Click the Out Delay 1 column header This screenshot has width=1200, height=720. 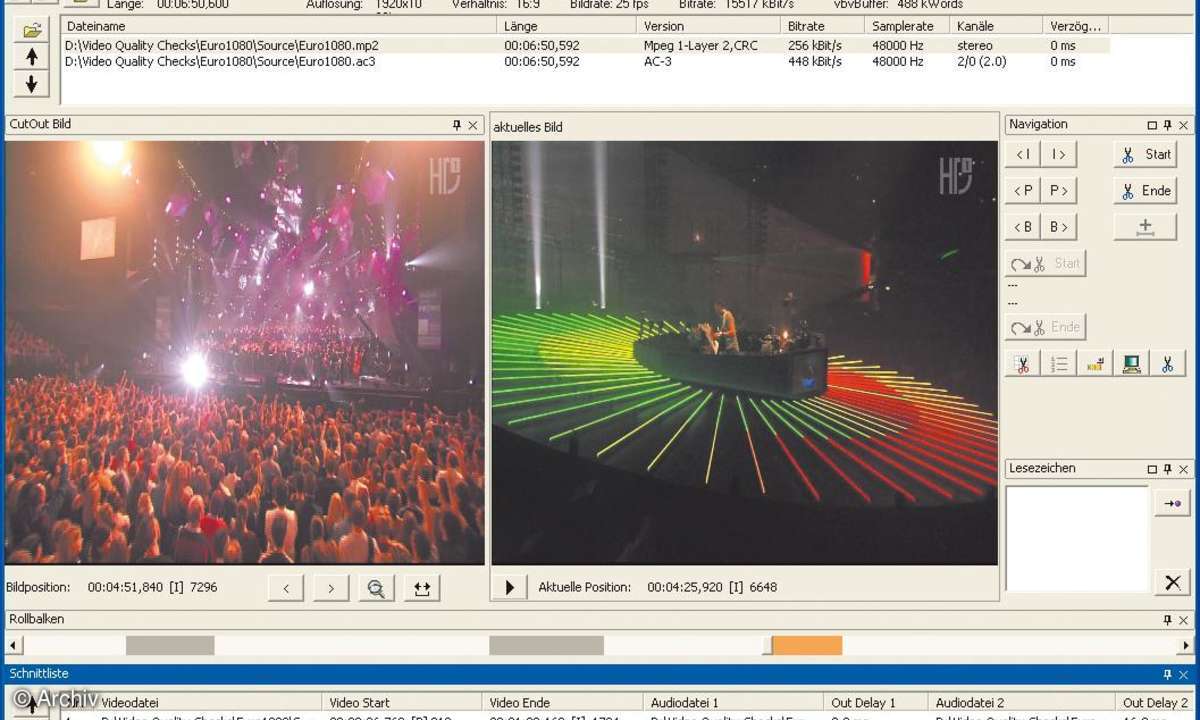pos(876,703)
